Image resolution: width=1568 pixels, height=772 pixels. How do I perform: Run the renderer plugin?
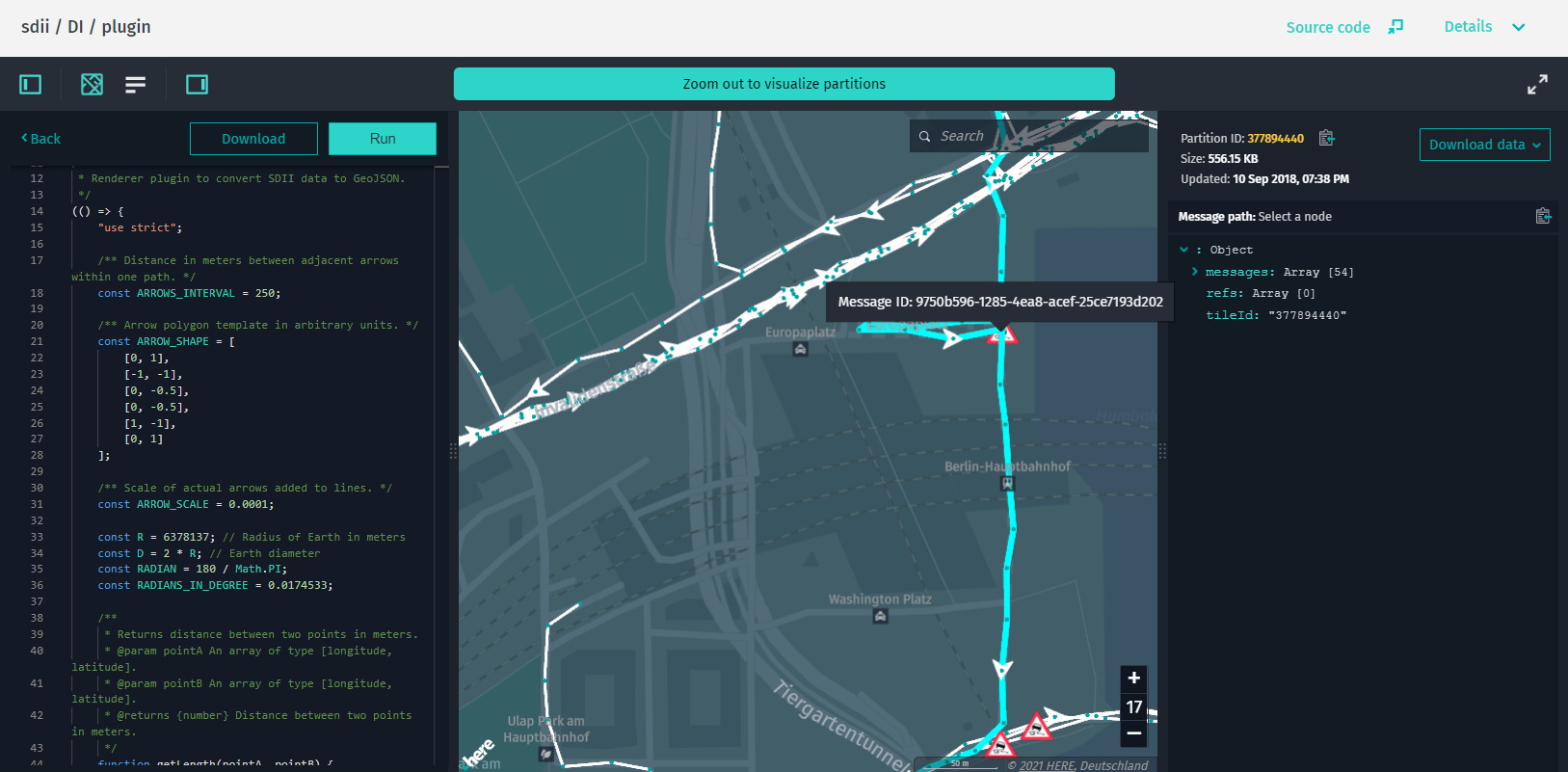383,139
